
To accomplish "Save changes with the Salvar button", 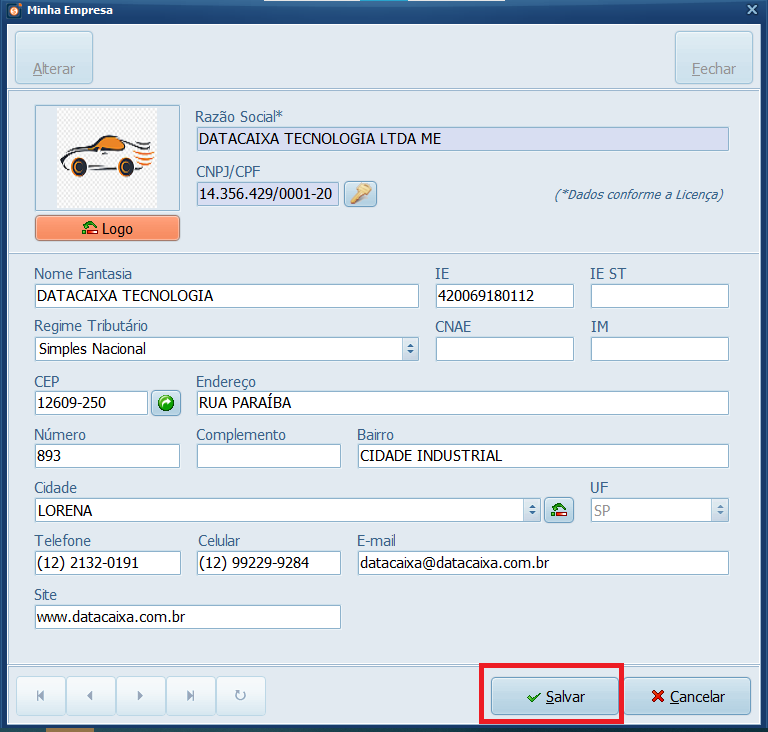I will coord(554,696).
